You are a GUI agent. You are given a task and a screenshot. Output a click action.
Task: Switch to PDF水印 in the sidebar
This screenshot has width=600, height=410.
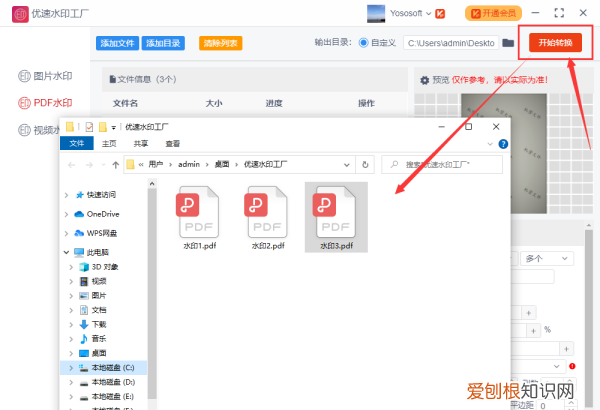click(45, 103)
